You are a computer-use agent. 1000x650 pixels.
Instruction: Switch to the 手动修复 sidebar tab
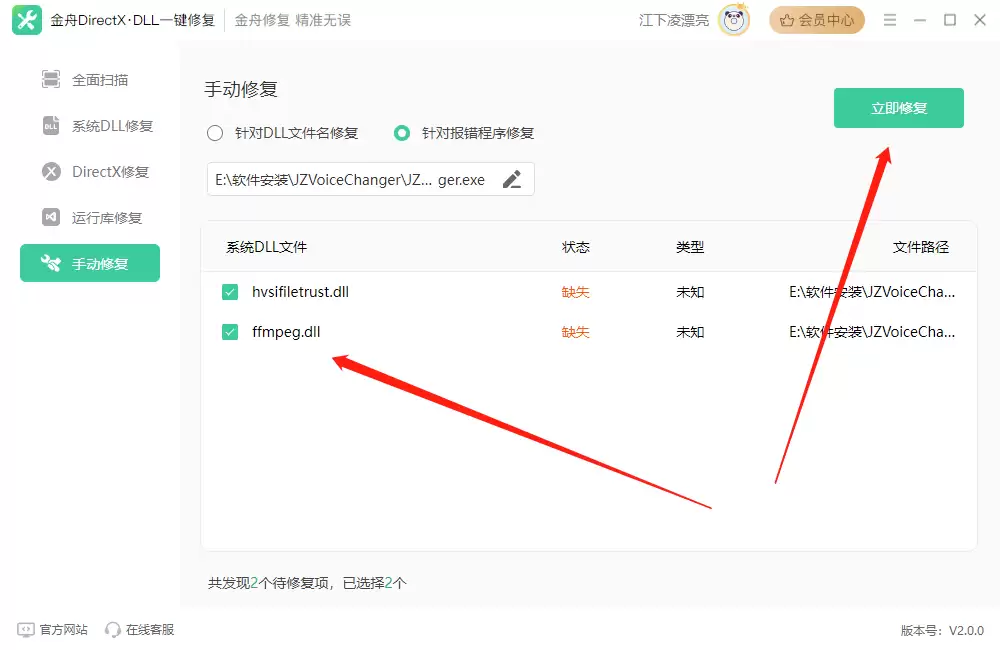coord(90,263)
